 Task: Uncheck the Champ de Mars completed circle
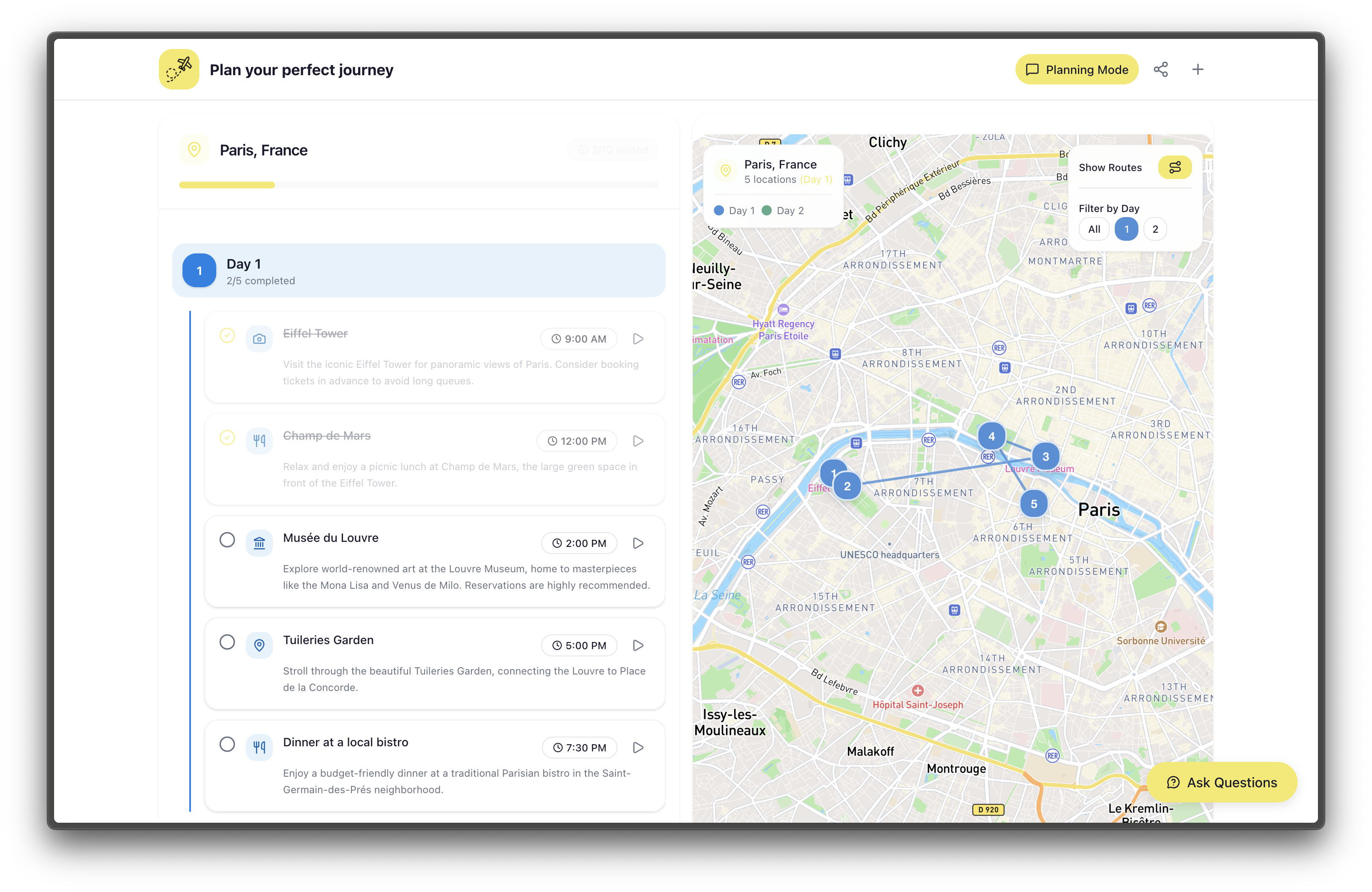[227, 438]
